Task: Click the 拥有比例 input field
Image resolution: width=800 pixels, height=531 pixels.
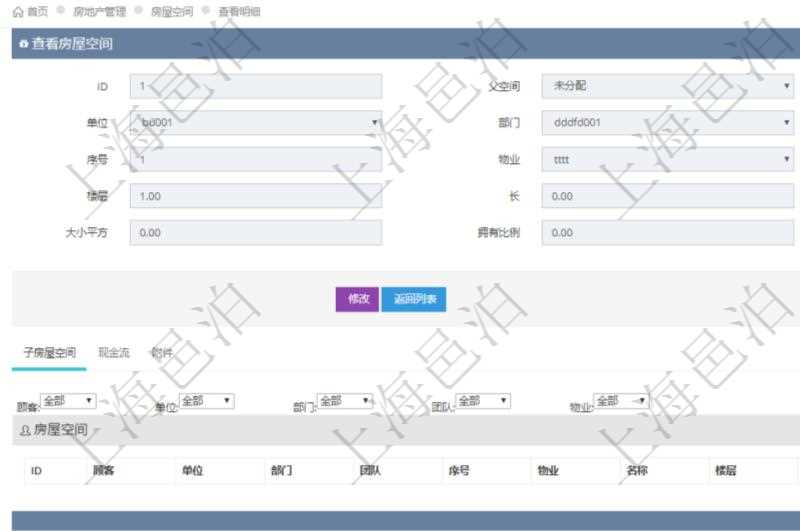Action: [x=667, y=233]
